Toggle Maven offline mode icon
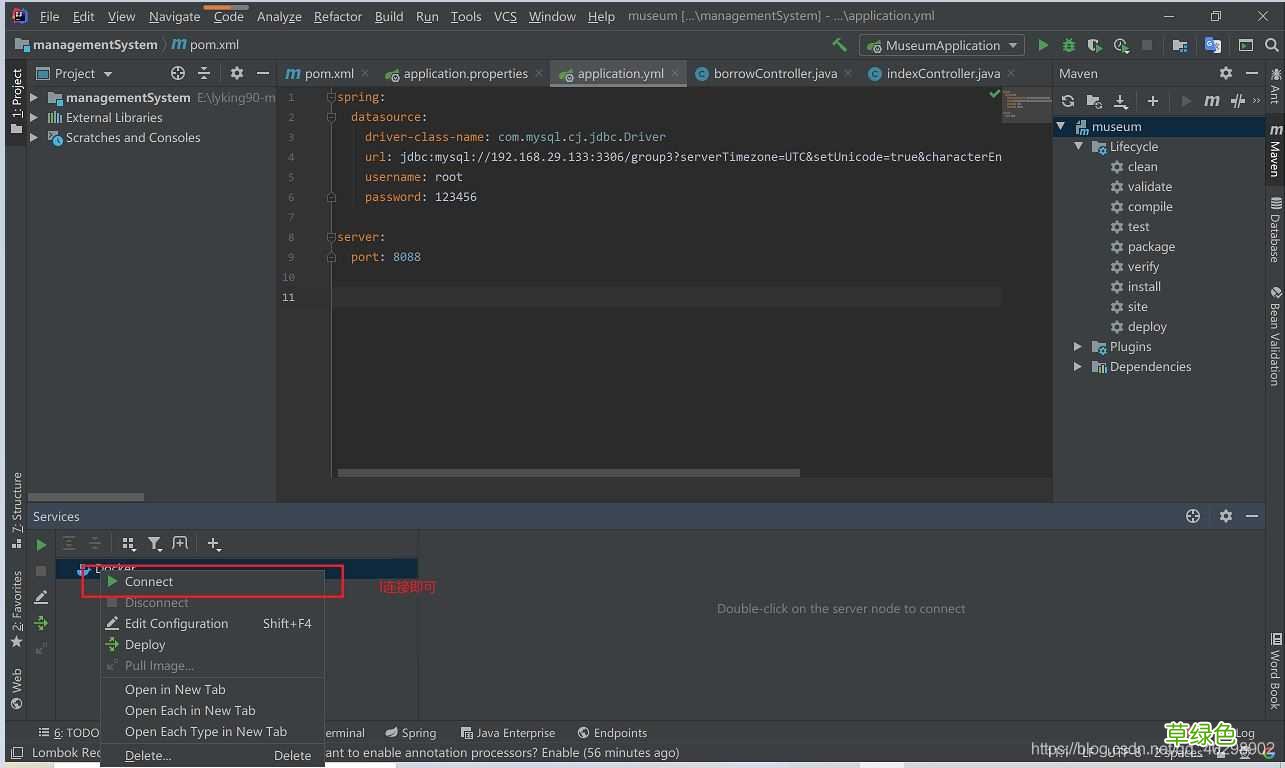The width and height of the screenshot is (1285, 768). [x=1238, y=101]
